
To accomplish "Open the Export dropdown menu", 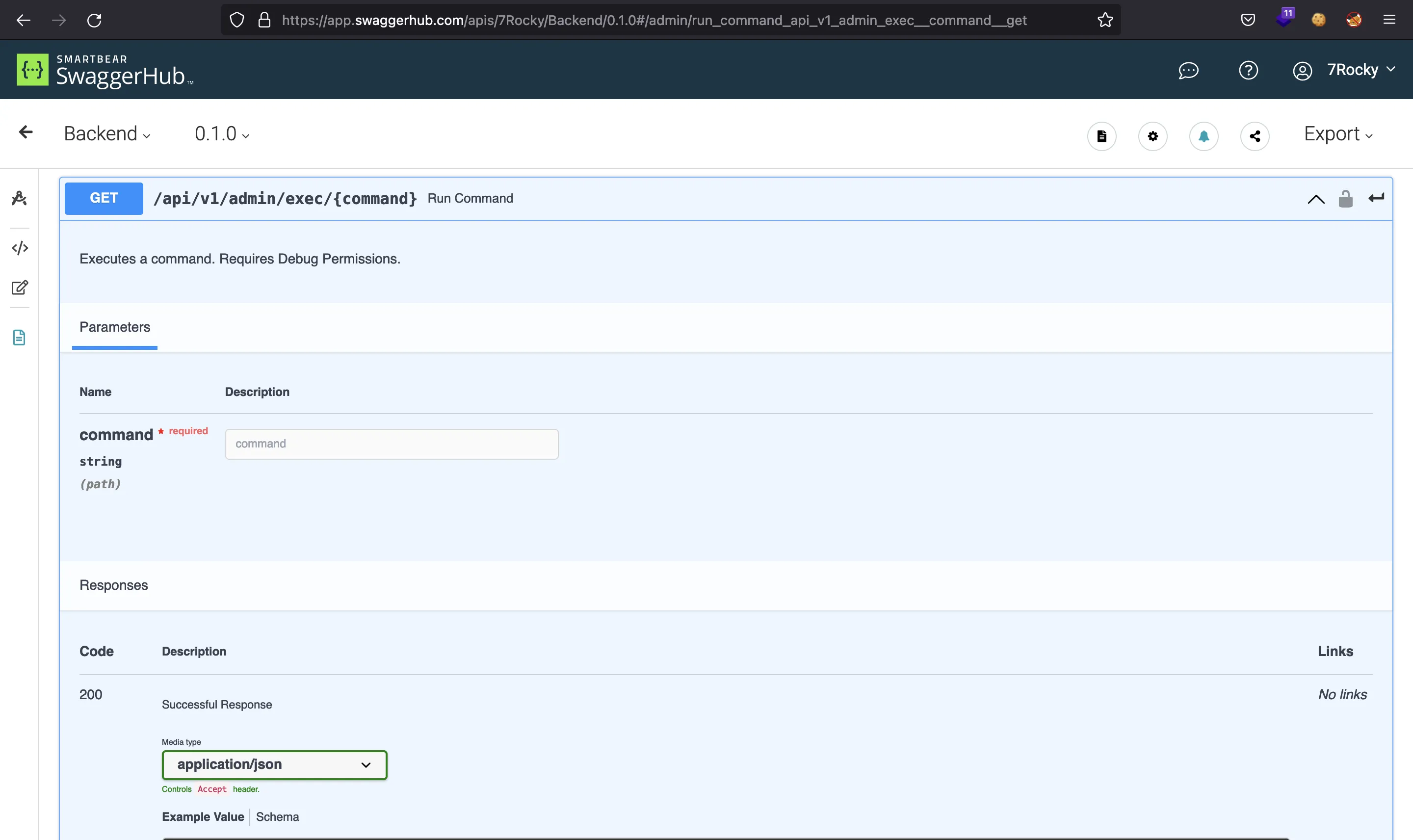I will [1338, 134].
